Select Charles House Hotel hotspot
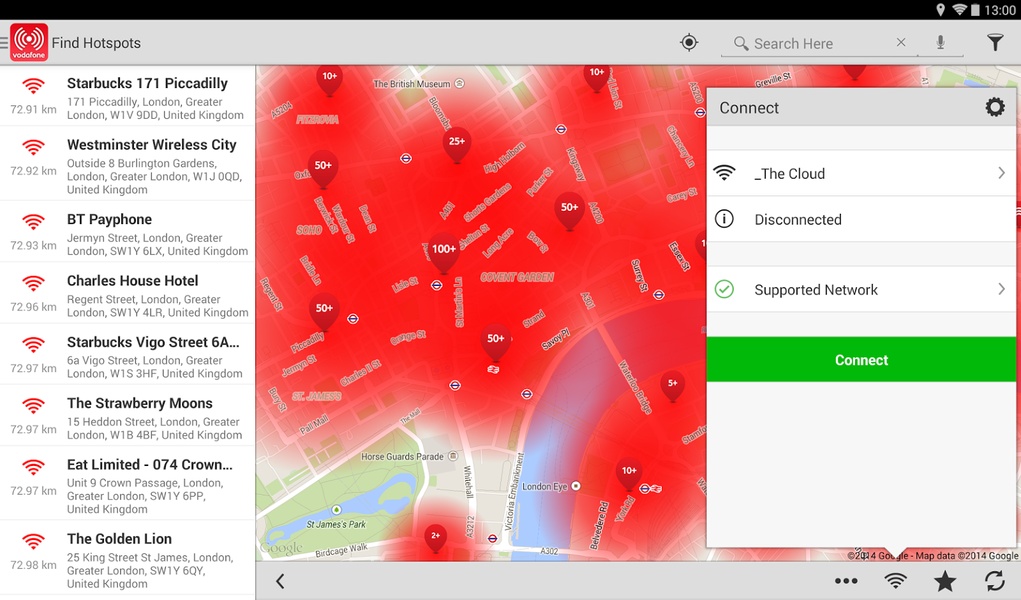 (x=128, y=294)
